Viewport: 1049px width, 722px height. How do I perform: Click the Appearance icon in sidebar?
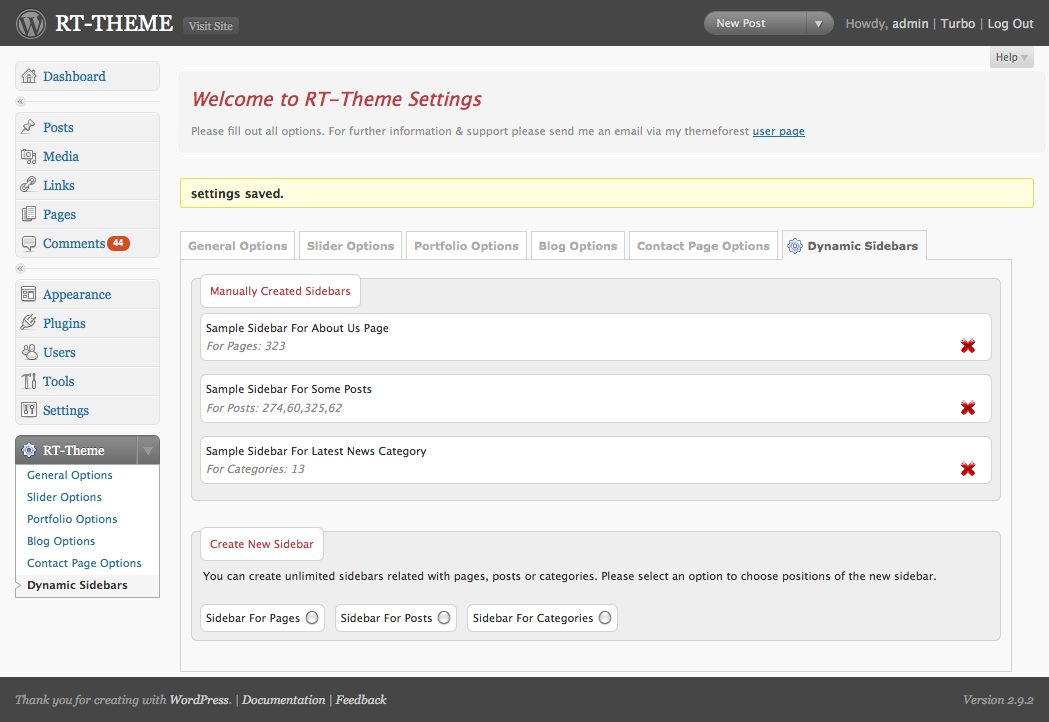[28, 294]
